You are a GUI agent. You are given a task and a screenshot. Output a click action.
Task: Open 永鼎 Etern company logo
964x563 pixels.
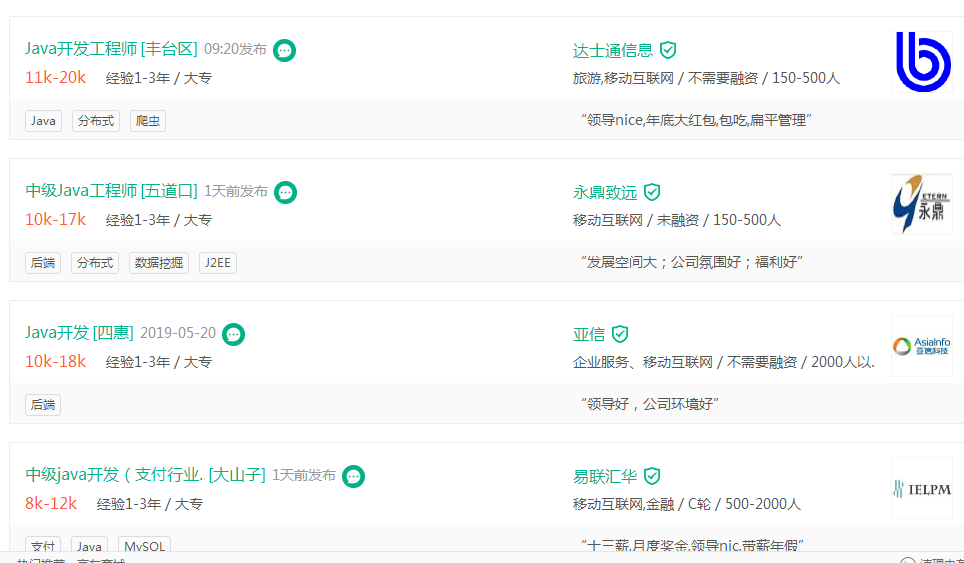[x=922, y=204]
